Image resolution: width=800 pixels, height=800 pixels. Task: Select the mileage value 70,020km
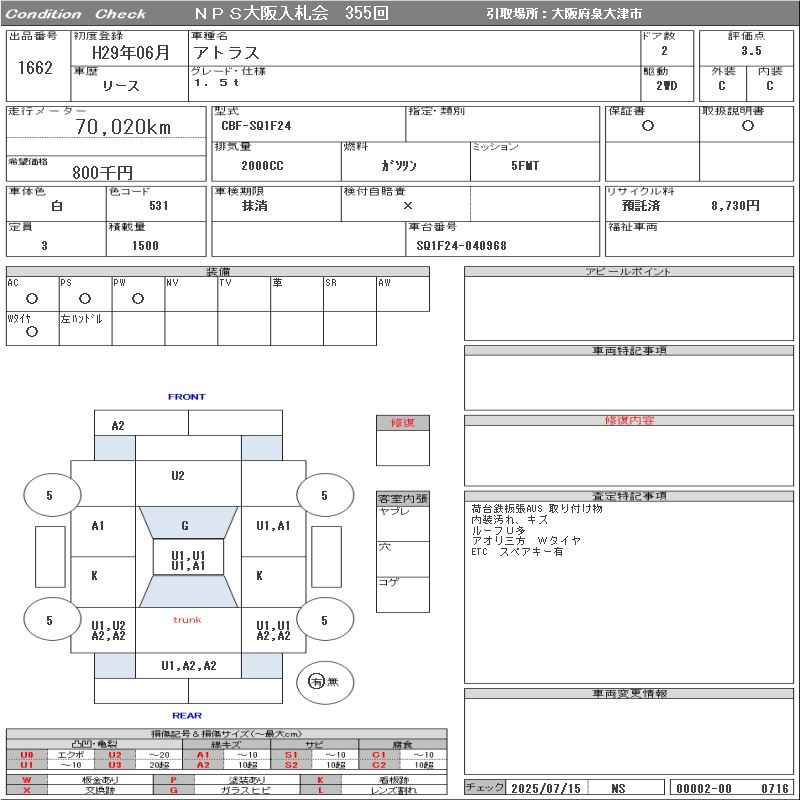[x=123, y=127]
